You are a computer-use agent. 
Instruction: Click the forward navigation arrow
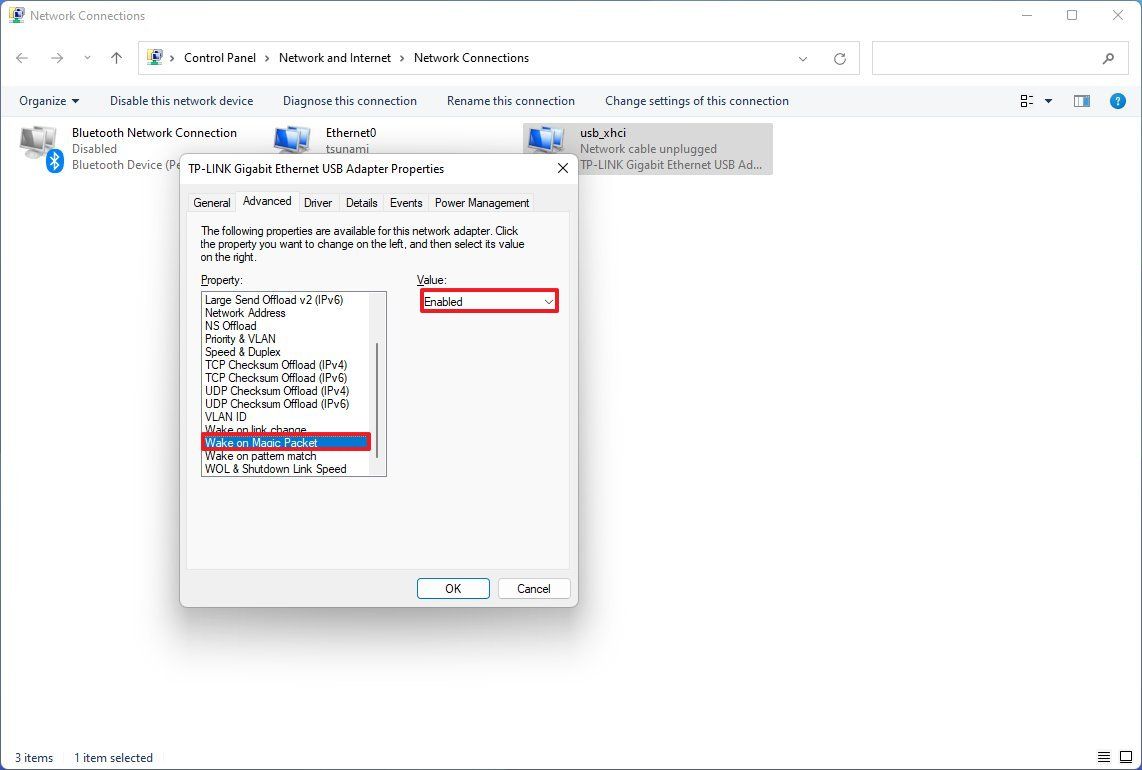55,58
